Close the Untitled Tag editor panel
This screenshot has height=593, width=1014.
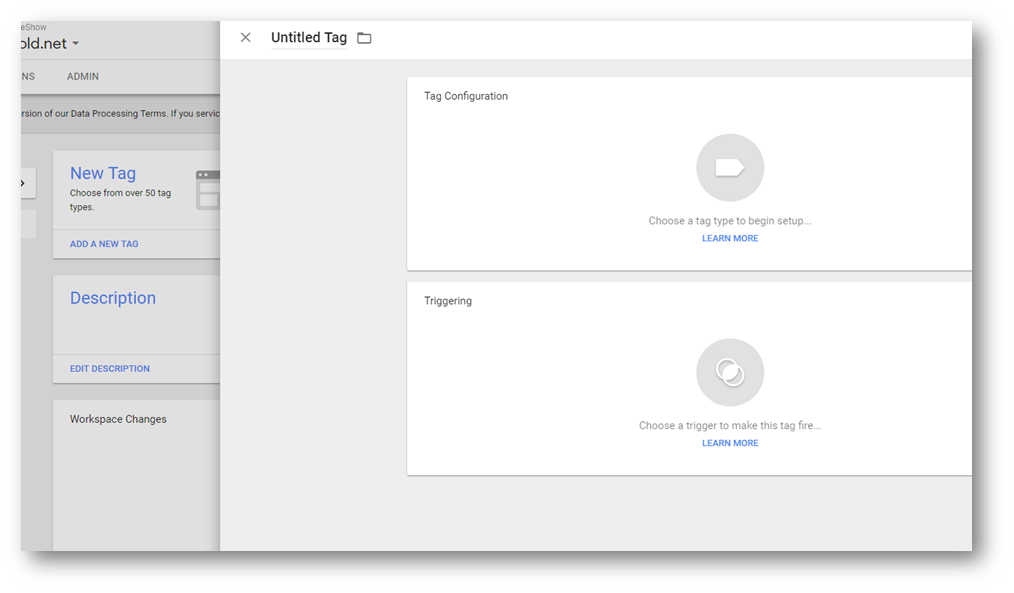coord(246,38)
